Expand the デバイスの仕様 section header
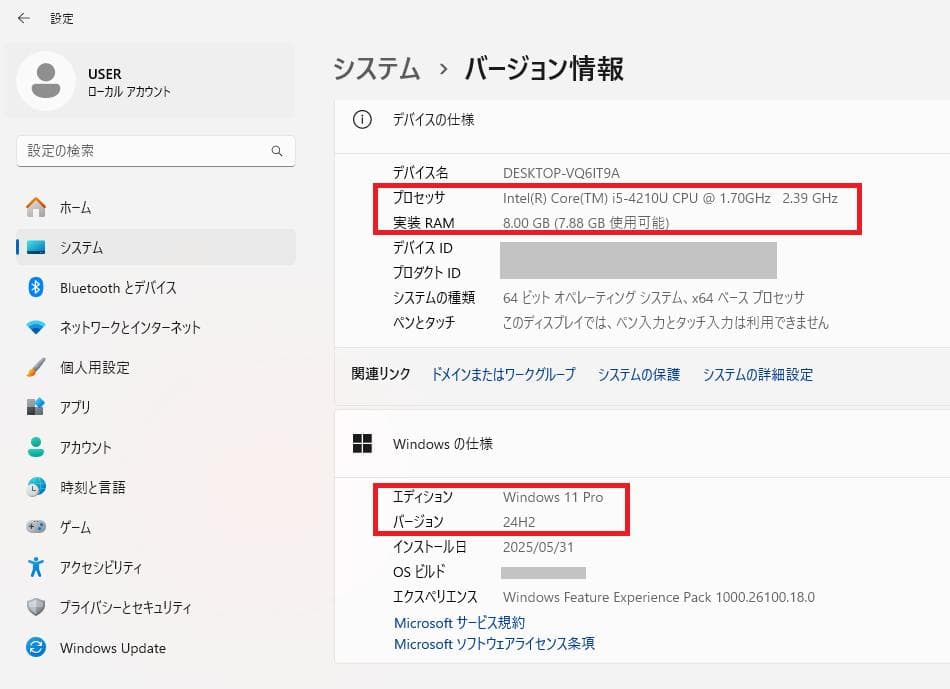950x689 pixels. point(642,126)
